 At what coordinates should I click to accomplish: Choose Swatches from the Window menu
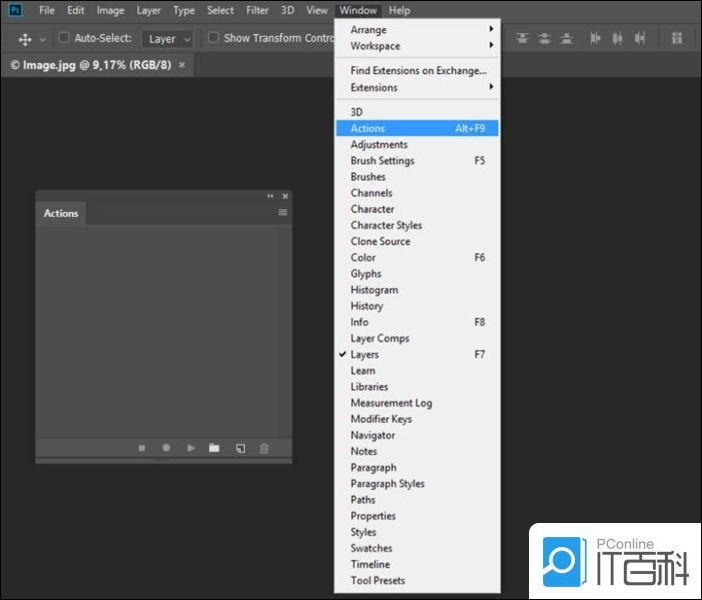click(x=371, y=548)
